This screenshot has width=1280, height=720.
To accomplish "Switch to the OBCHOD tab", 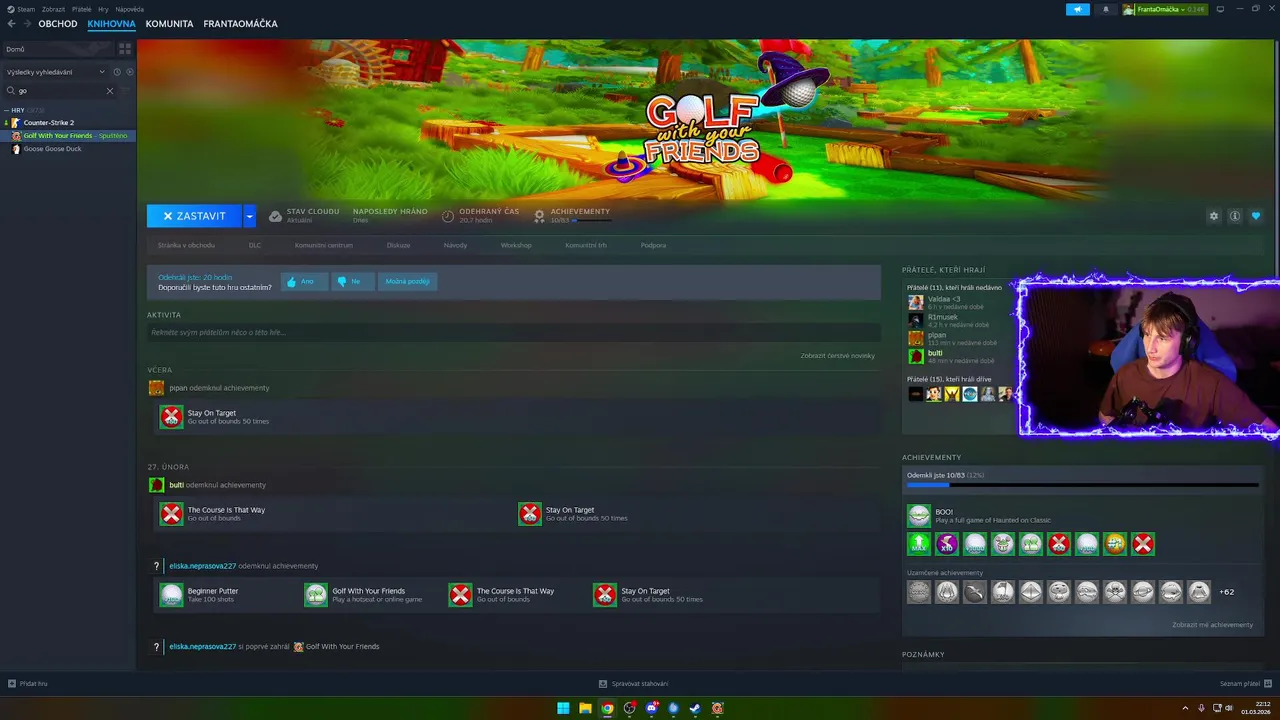I will 58,24.
